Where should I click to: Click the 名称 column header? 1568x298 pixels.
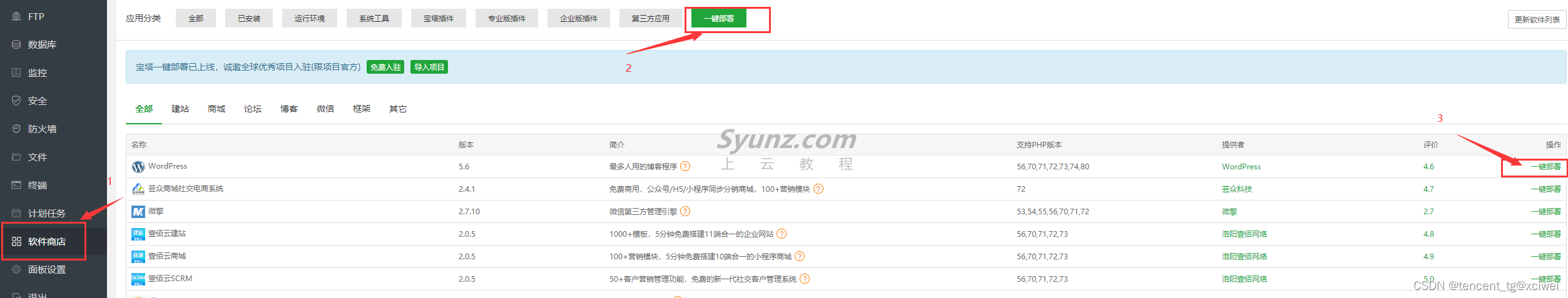pos(139,145)
